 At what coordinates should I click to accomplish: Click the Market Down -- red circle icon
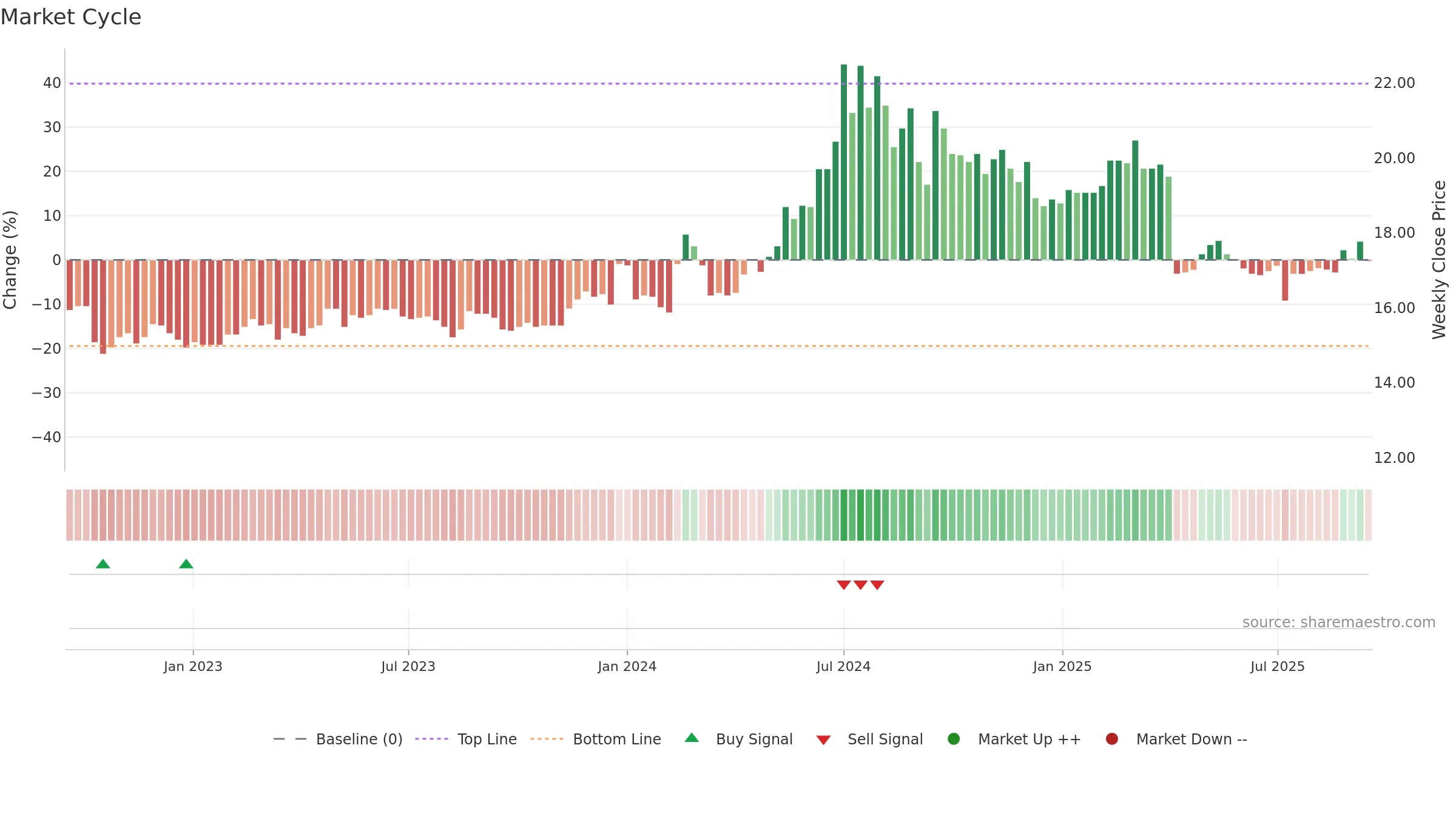pos(1112,739)
